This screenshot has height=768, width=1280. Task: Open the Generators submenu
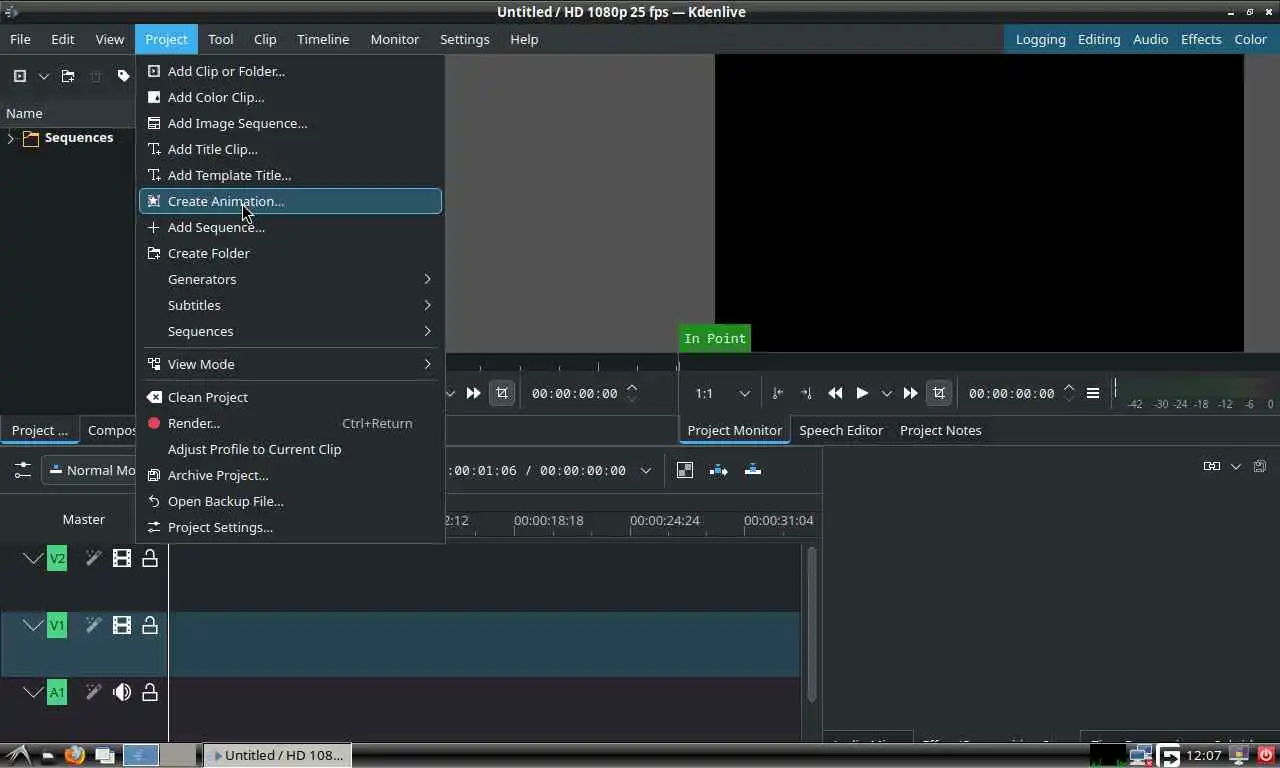click(x=291, y=279)
